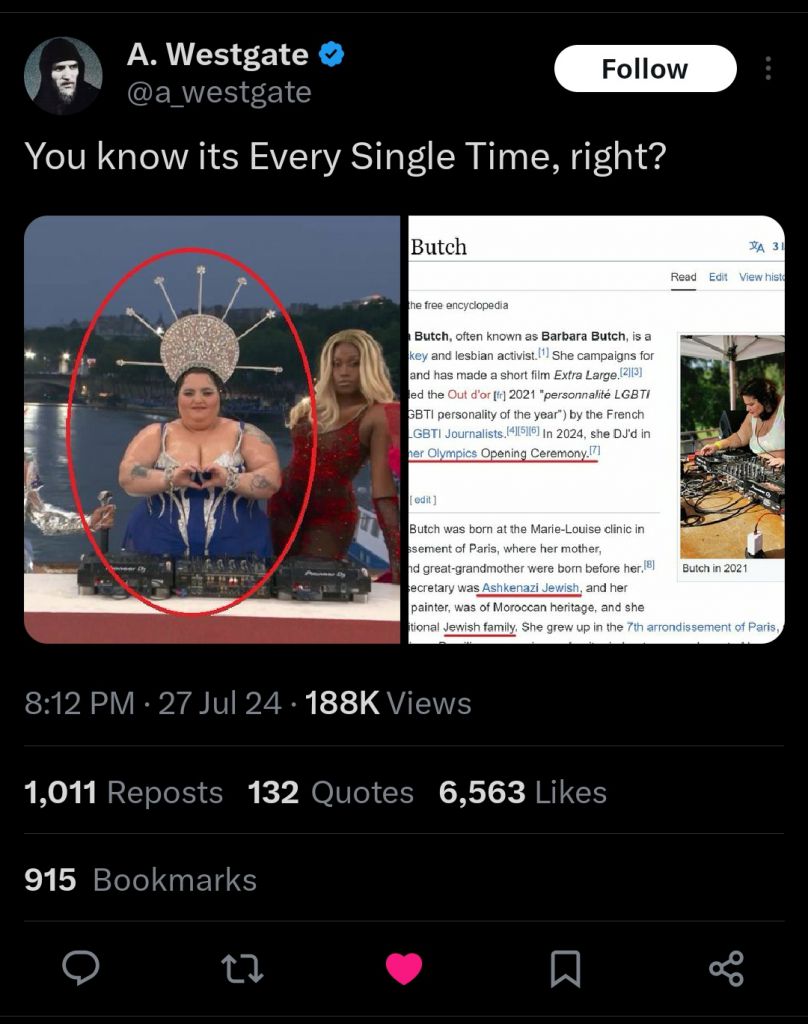Open A. Westgate's profile avatar
The image size is (808, 1024).
[63, 75]
